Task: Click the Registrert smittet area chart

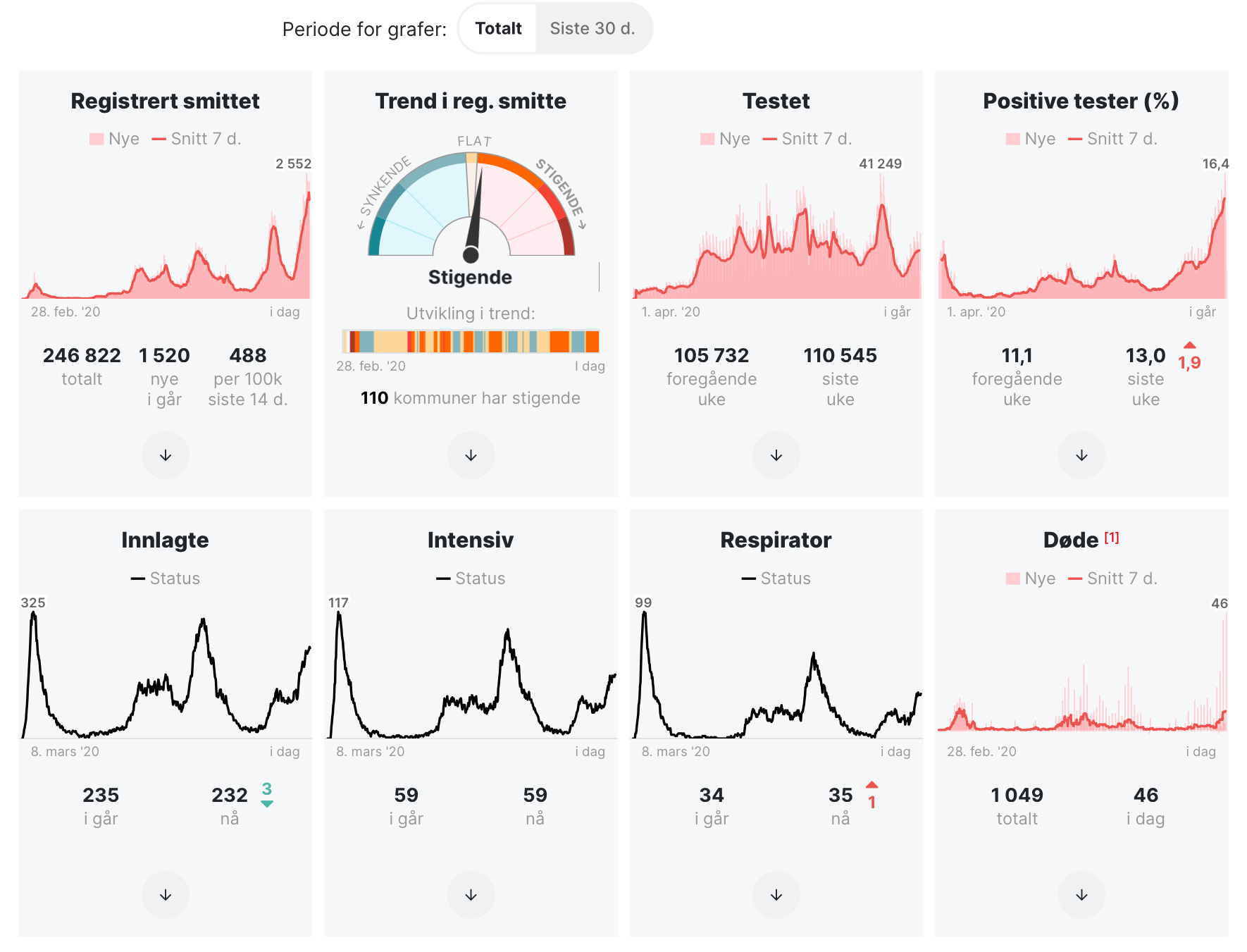Action: point(166,236)
